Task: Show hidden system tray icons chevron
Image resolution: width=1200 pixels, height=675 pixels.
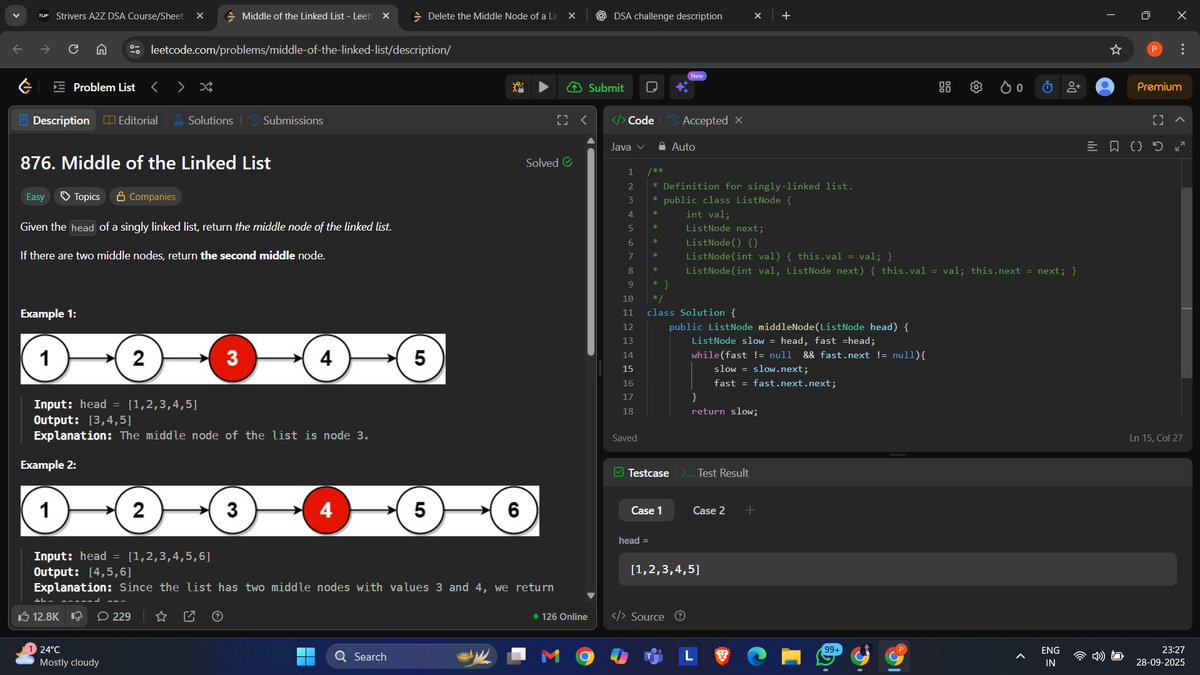Action: point(1020,656)
